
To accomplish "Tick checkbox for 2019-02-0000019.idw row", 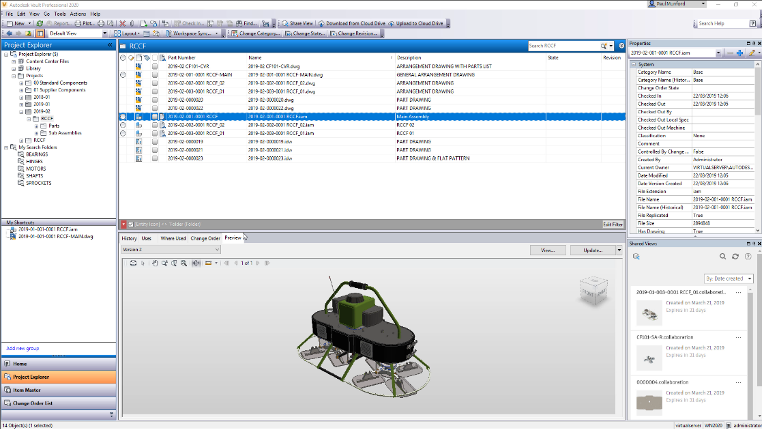I will click(155, 142).
